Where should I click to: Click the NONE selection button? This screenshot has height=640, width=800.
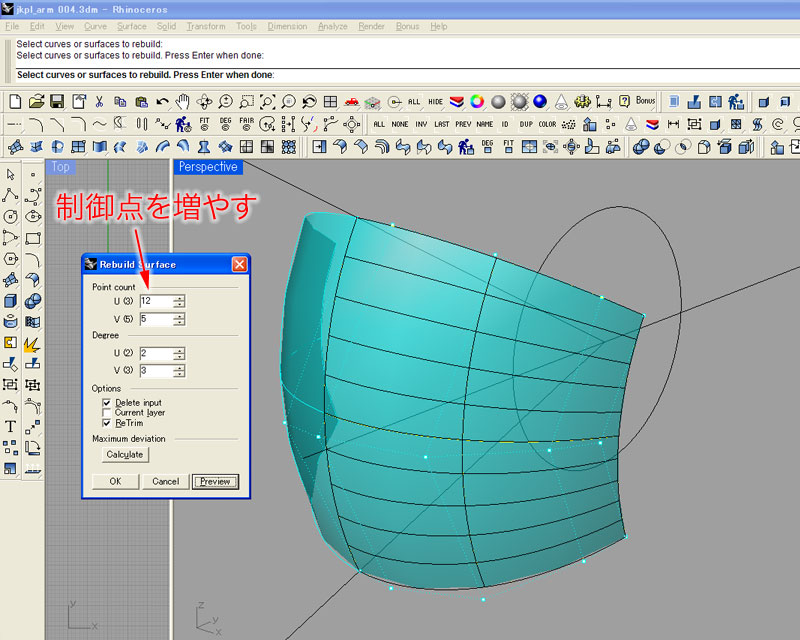pos(399,124)
